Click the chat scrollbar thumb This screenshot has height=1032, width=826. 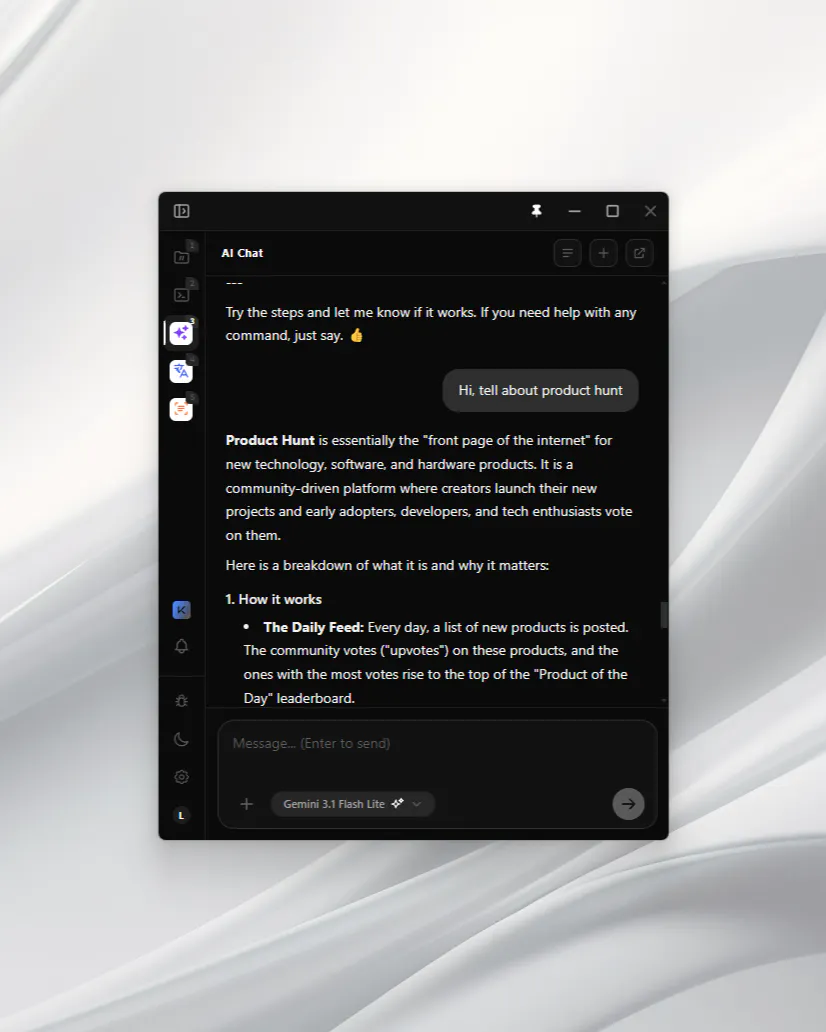664,615
